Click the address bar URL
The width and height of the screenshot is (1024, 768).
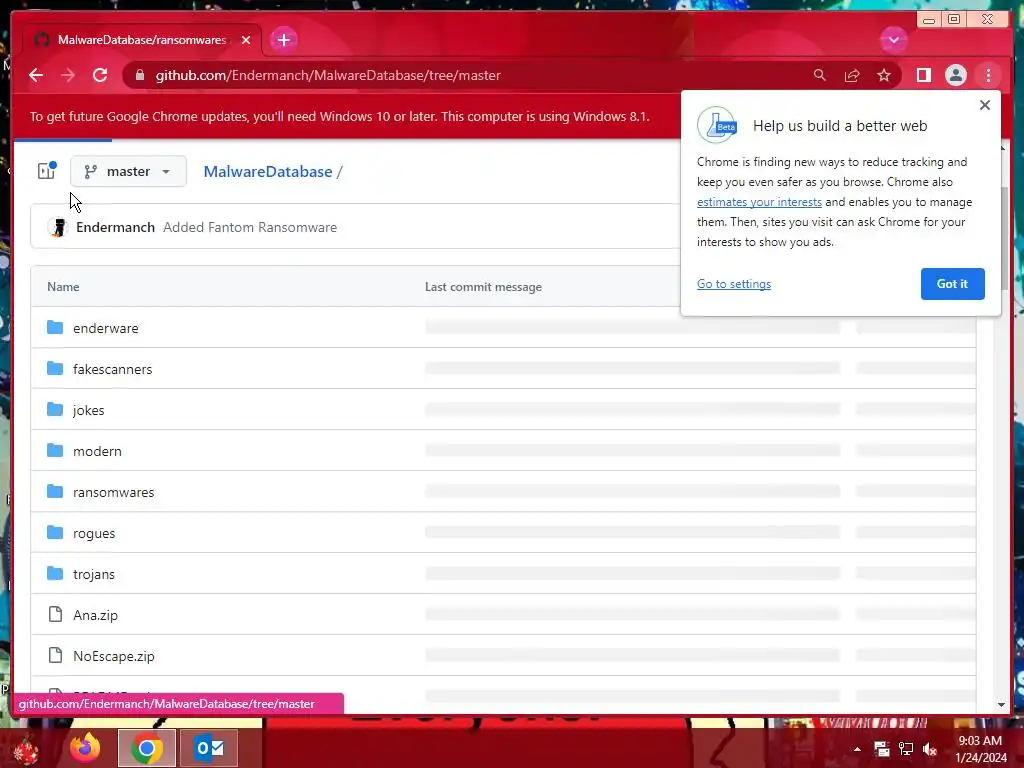point(328,75)
